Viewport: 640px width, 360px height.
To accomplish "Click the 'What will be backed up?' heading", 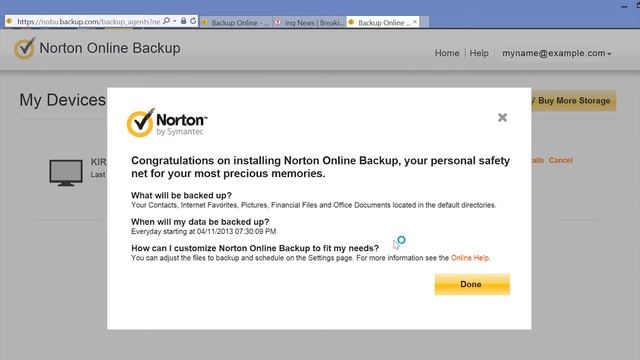I will pos(181,196).
